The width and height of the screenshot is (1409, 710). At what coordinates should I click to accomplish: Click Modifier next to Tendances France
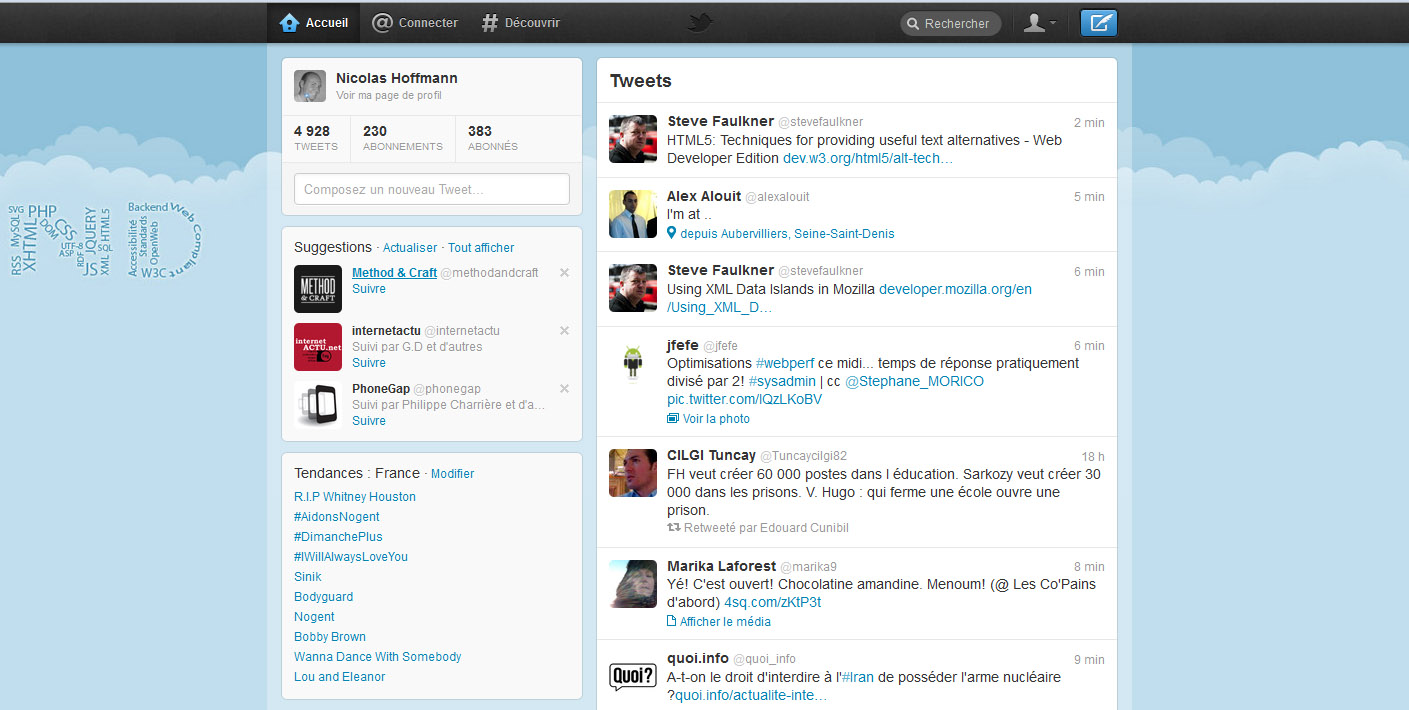[452, 474]
